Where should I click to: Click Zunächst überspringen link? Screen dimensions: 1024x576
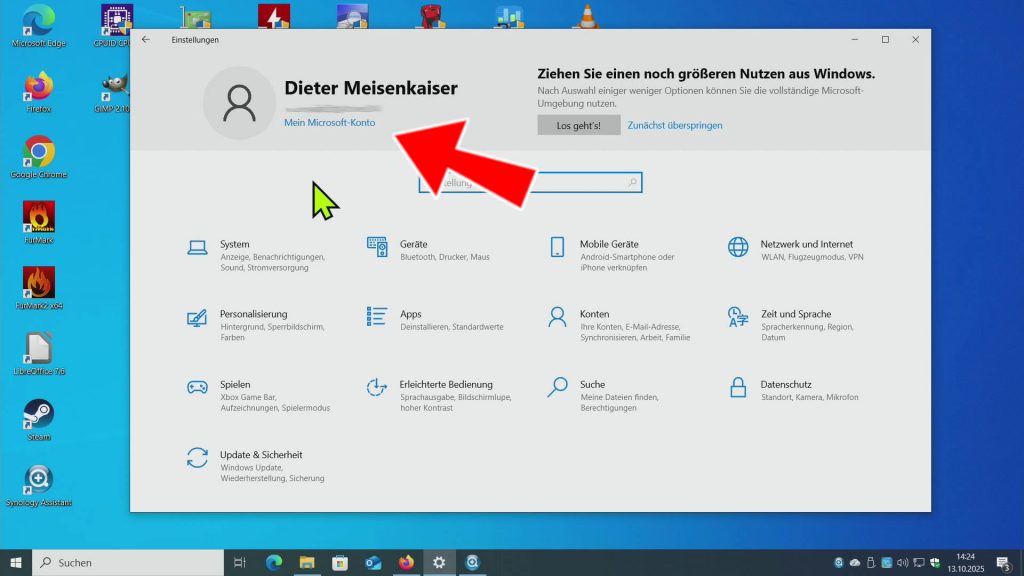[x=674, y=125]
